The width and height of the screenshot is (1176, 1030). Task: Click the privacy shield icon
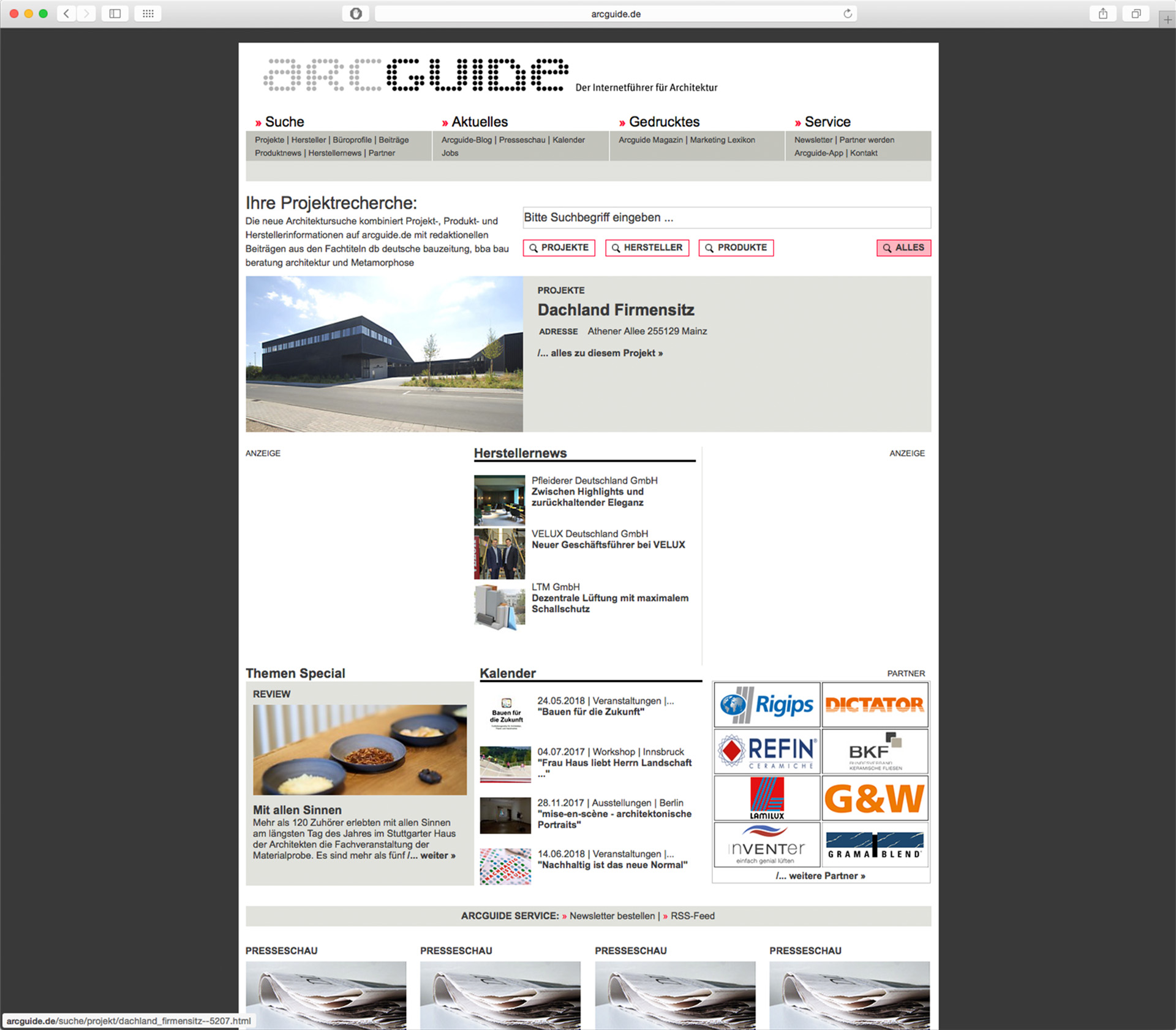pyautogui.click(x=355, y=13)
